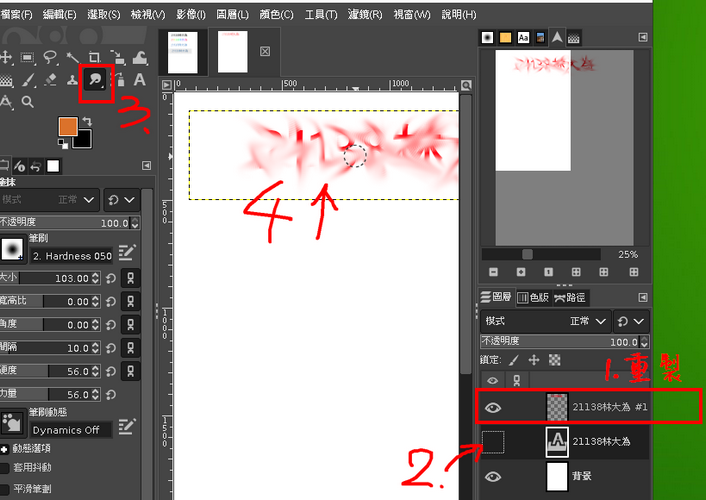Select the Smudge tool in the toolbox
The width and height of the screenshot is (706, 500).
point(97,79)
